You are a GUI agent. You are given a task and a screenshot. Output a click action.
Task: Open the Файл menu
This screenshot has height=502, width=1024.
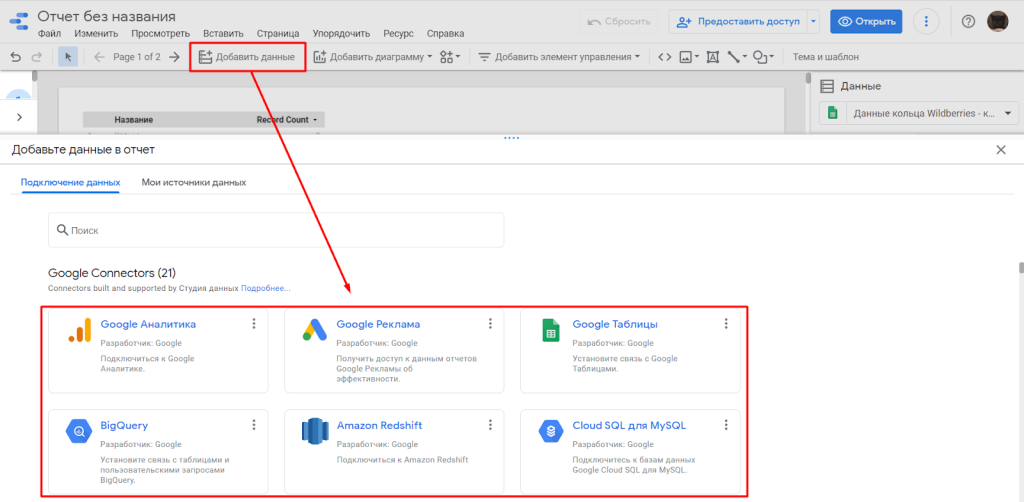(x=50, y=33)
